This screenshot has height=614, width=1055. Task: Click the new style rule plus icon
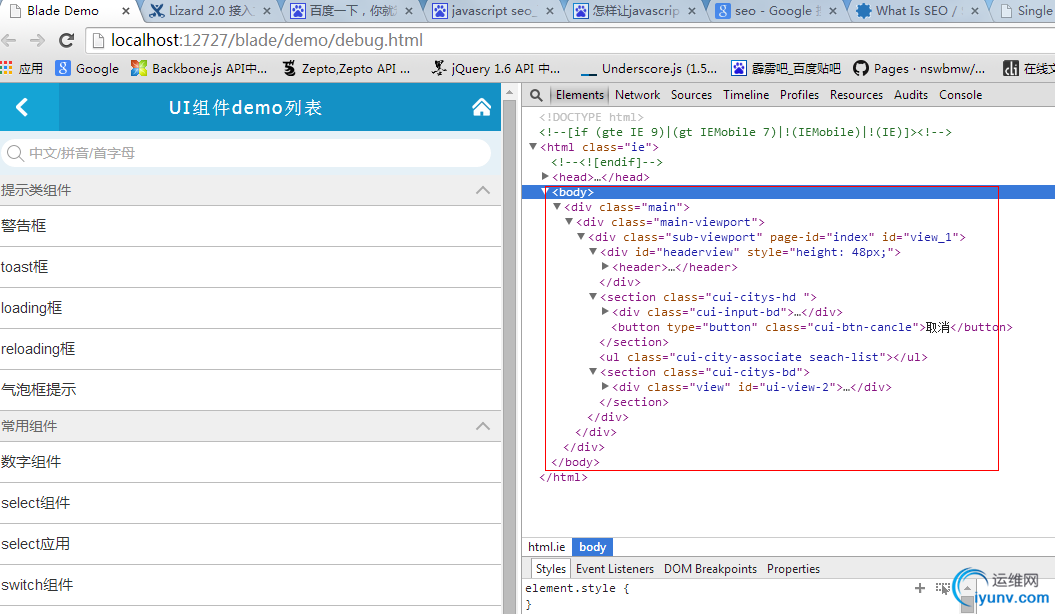click(x=920, y=588)
